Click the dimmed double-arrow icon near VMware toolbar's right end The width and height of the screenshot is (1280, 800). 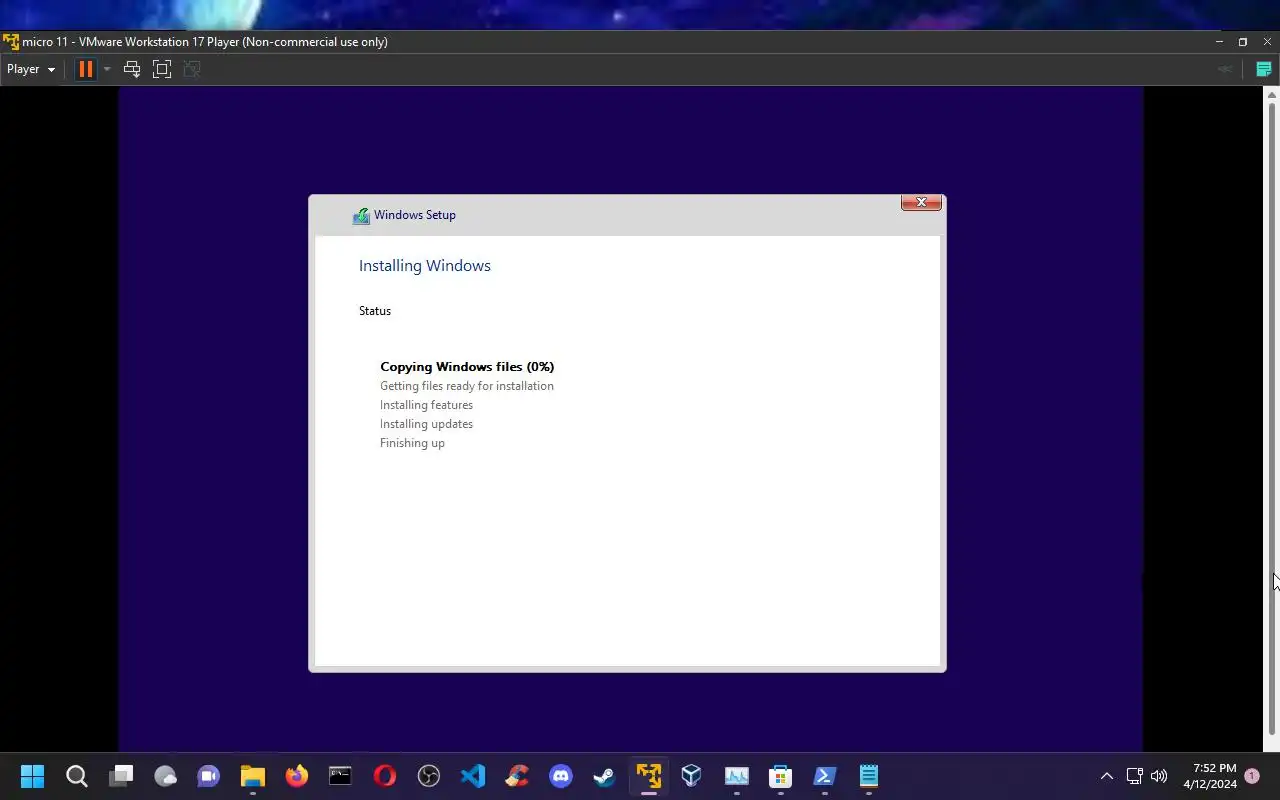pos(1224,69)
